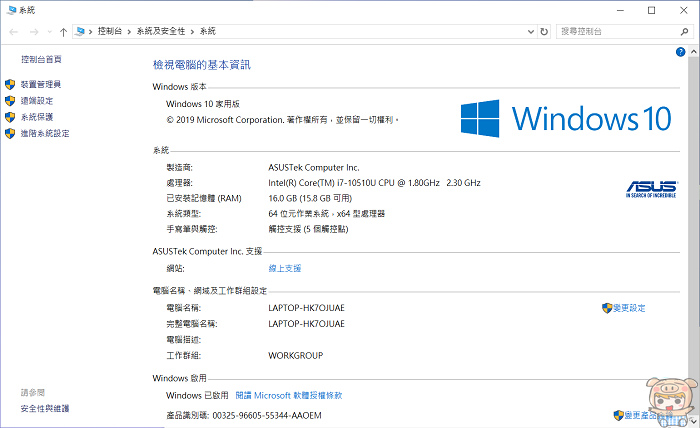Click 變更設定 link for computer name
This screenshot has width=700, height=428.
629,308
